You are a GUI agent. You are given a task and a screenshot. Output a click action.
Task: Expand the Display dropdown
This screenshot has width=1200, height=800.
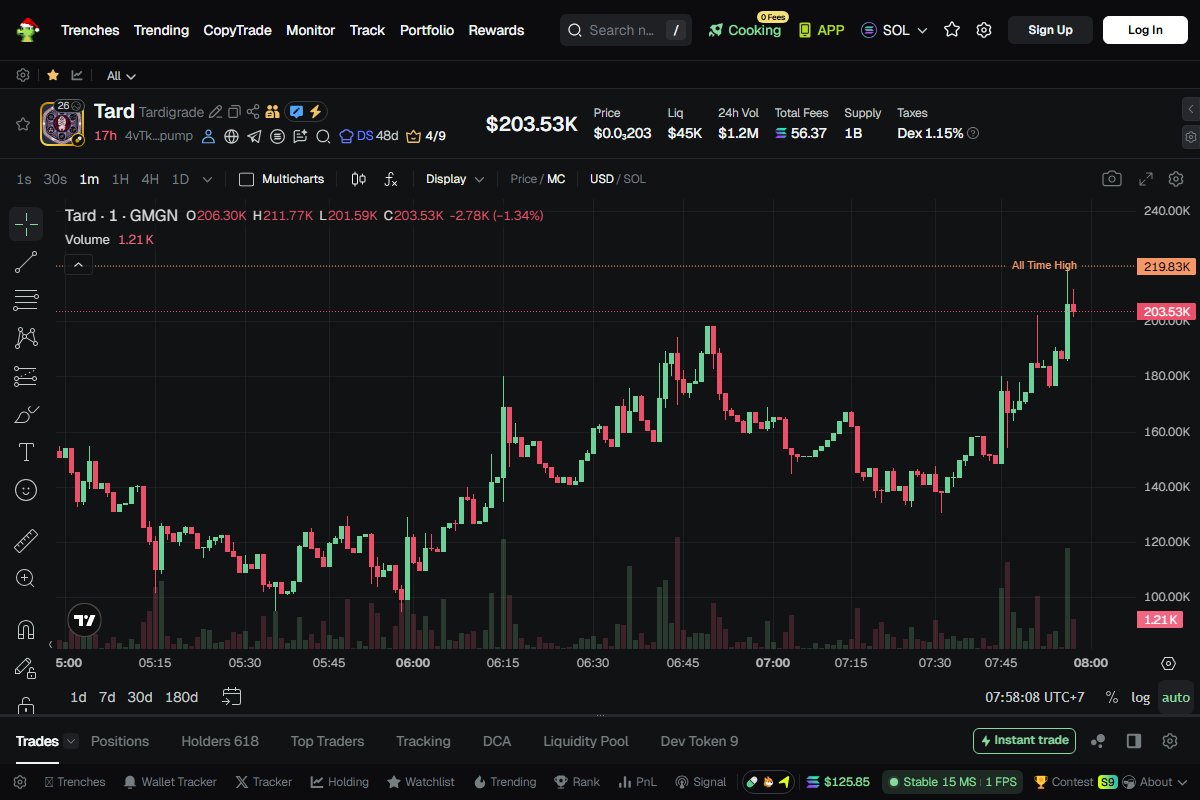(x=455, y=179)
